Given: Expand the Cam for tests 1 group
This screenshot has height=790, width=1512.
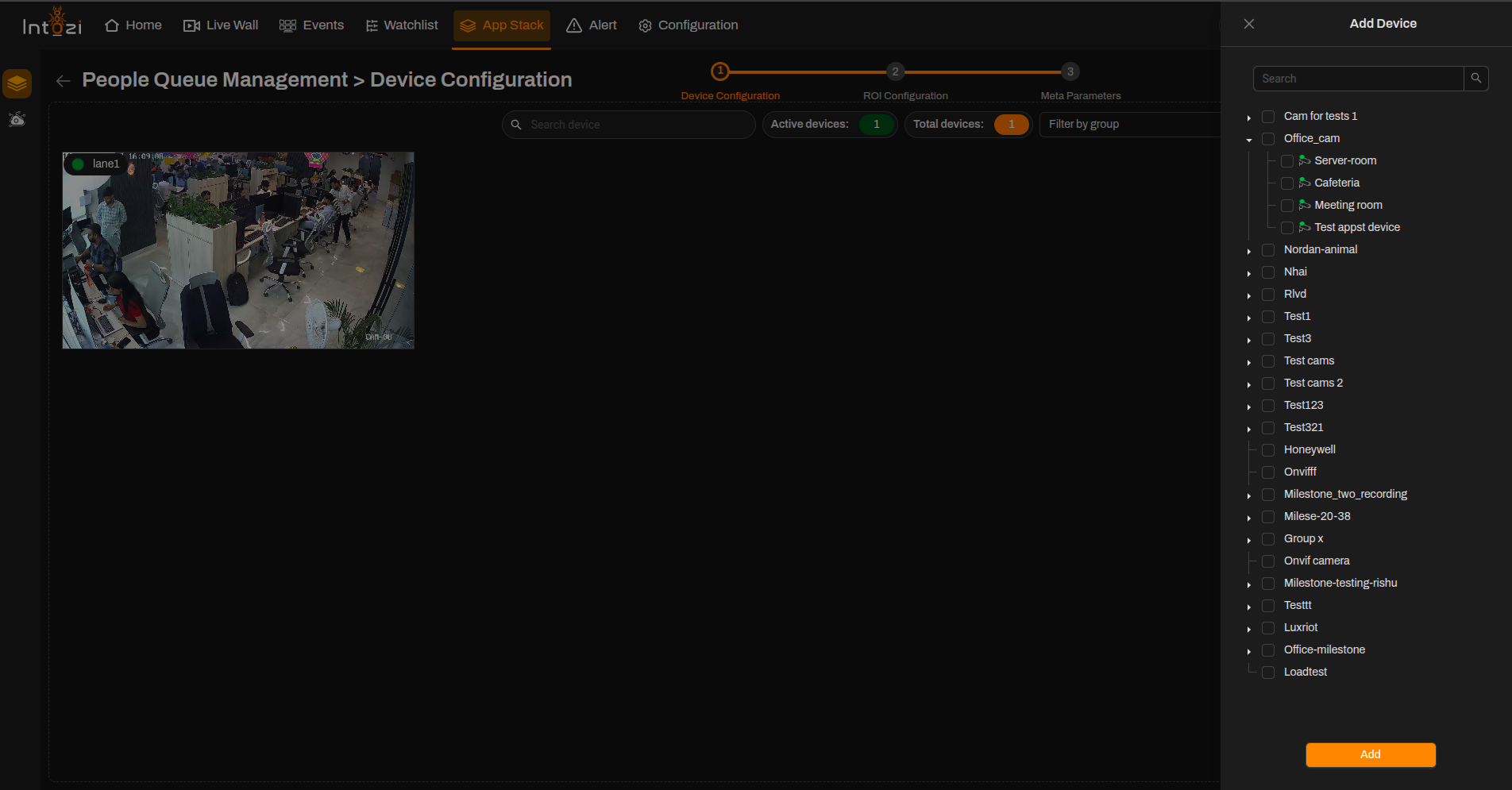Looking at the screenshot, I should [x=1249, y=118].
